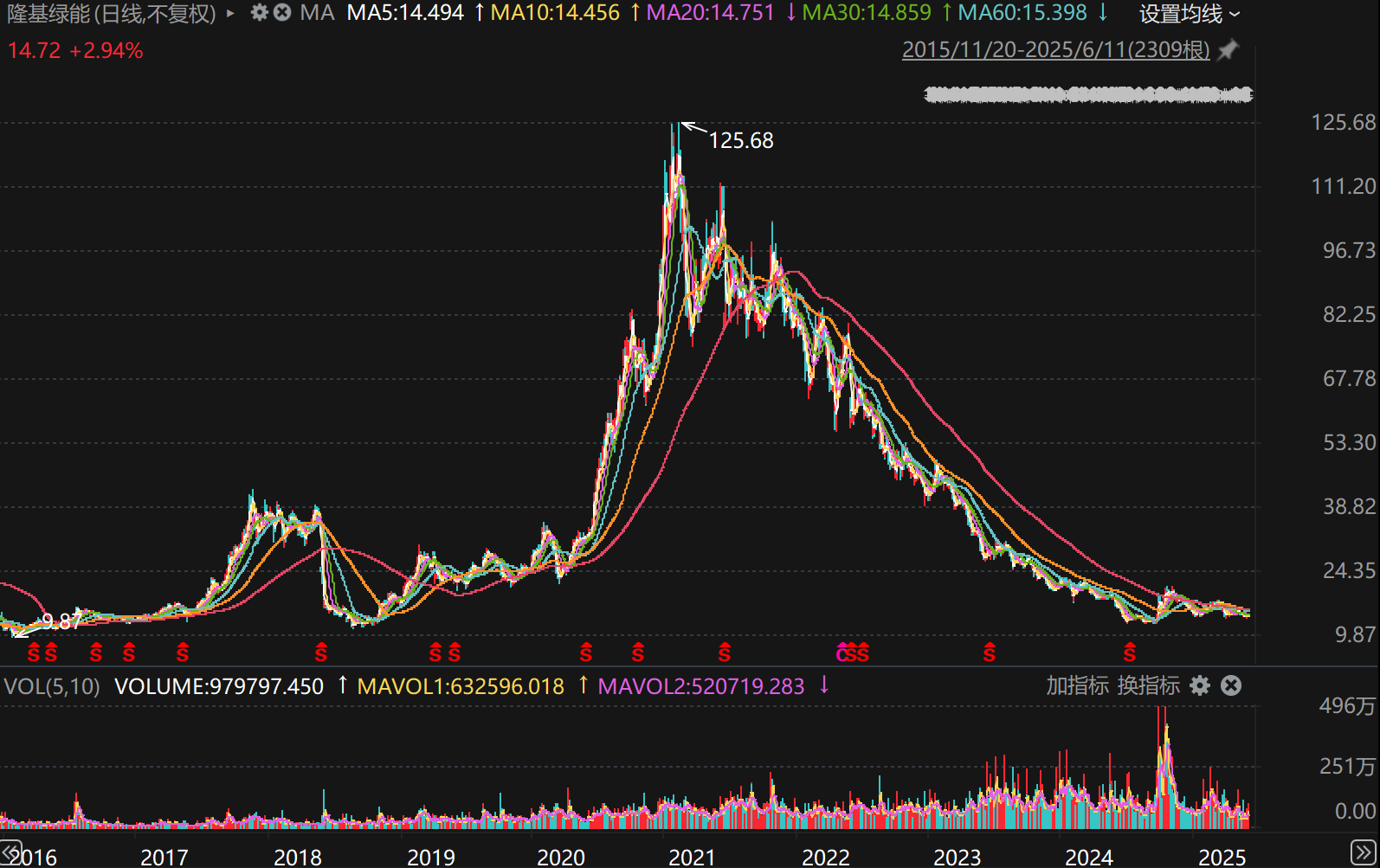Select the MA20 moving average label
Image resolution: width=1380 pixels, height=868 pixels.
[710, 13]
